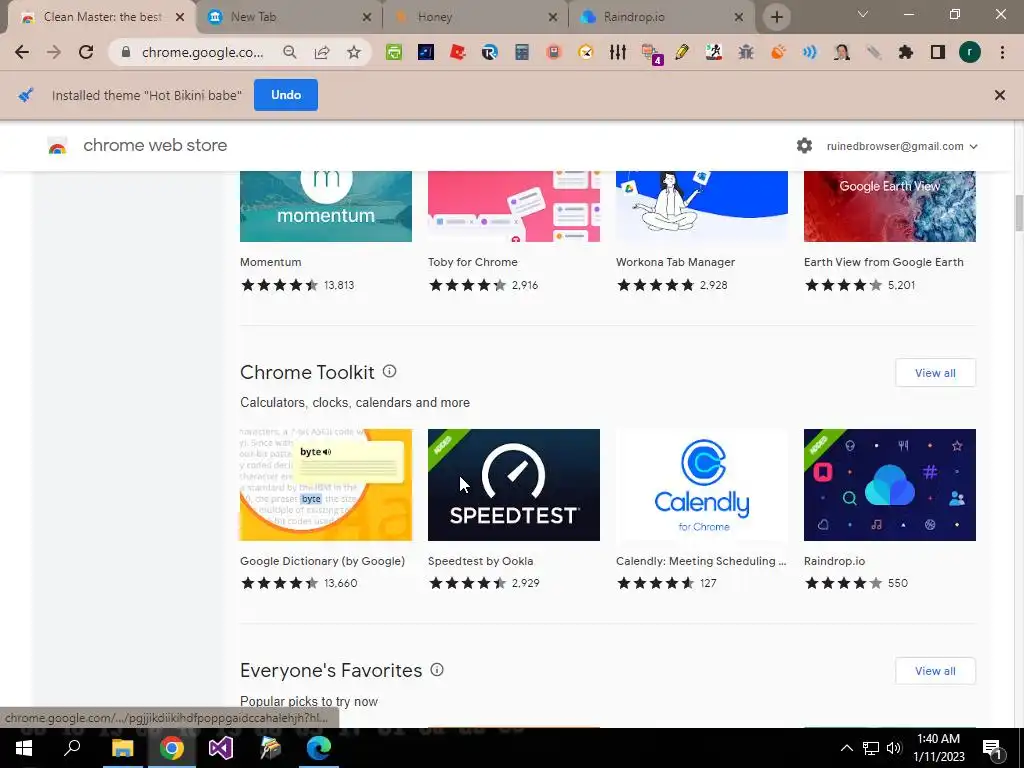Open Google Dictionary thumbnail
This screenshot has width=1024, height=768.
pyautogui.click(x=326, y=485)
